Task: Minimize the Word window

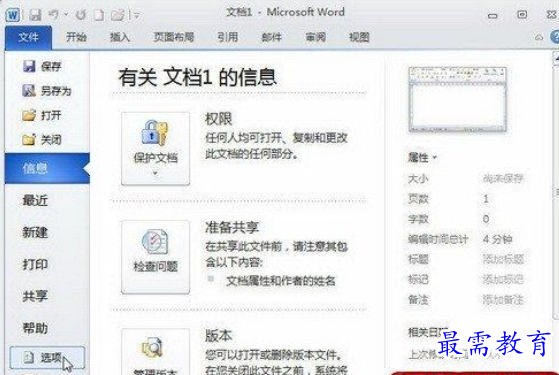Action: pyautogui.click(x=493, y=15)
